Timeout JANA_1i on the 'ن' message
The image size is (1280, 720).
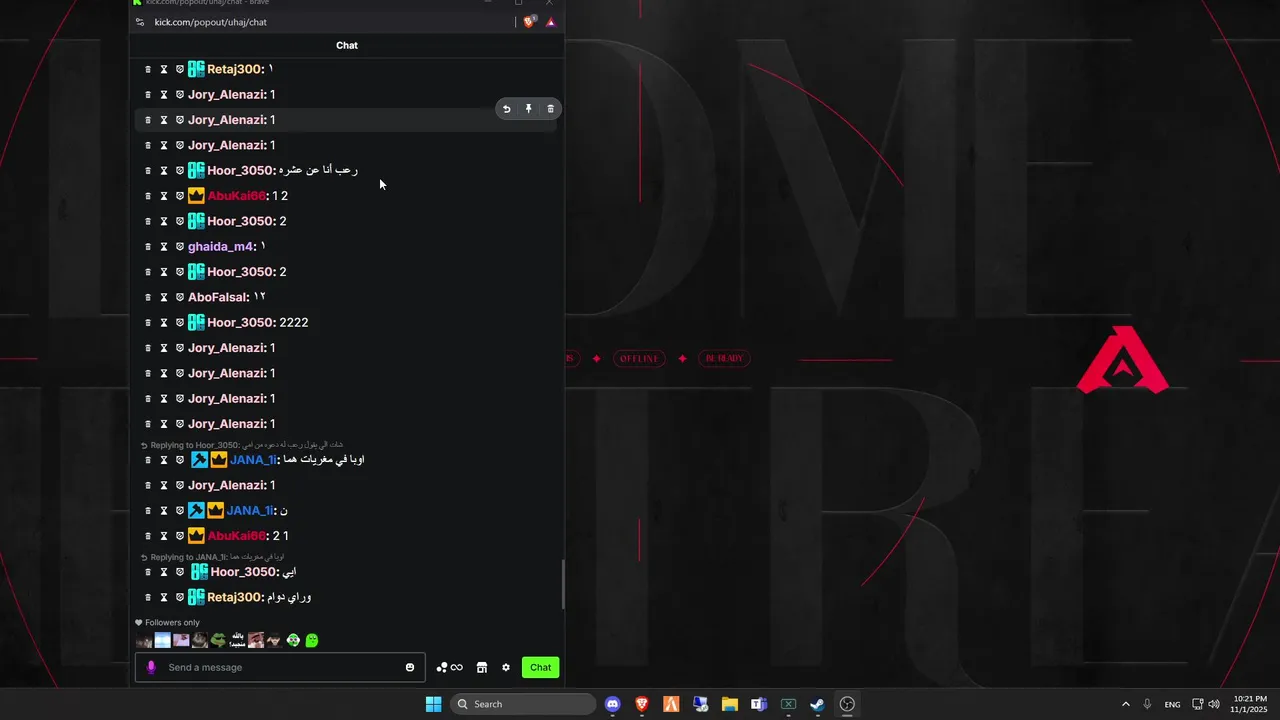tap(164, 511)
